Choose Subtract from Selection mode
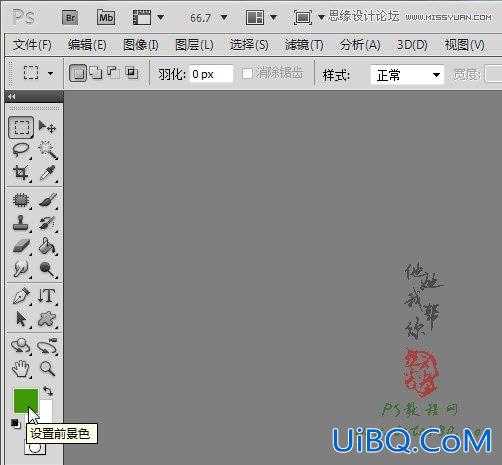Image resolution: width=502 pixels, height=465 pixels. (x=114, y=72)
